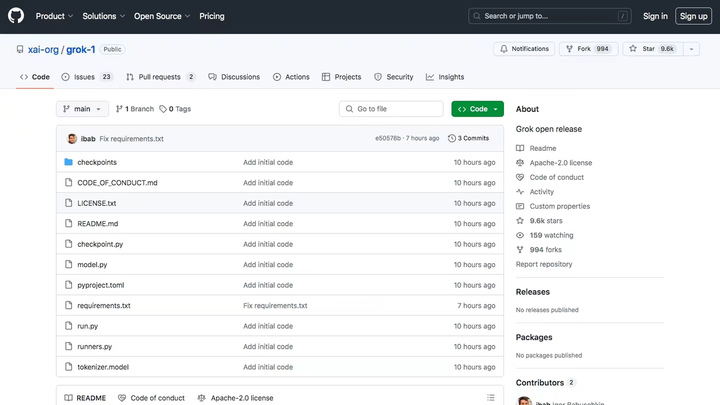Open run.py file
720x405 pixels.
pos(87,326)
